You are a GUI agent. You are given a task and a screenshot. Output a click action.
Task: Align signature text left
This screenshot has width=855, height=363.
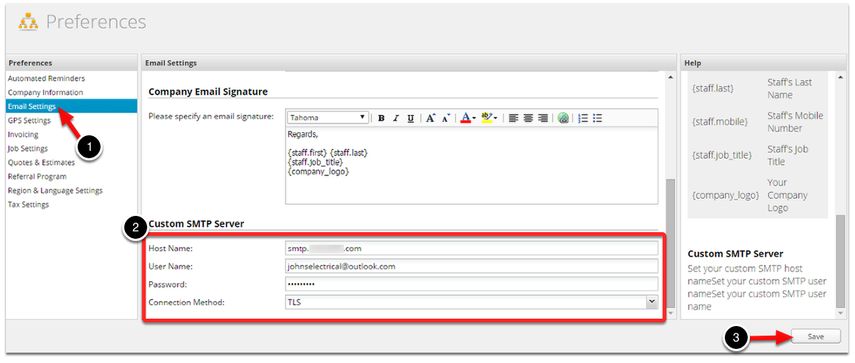click(513, 118)
